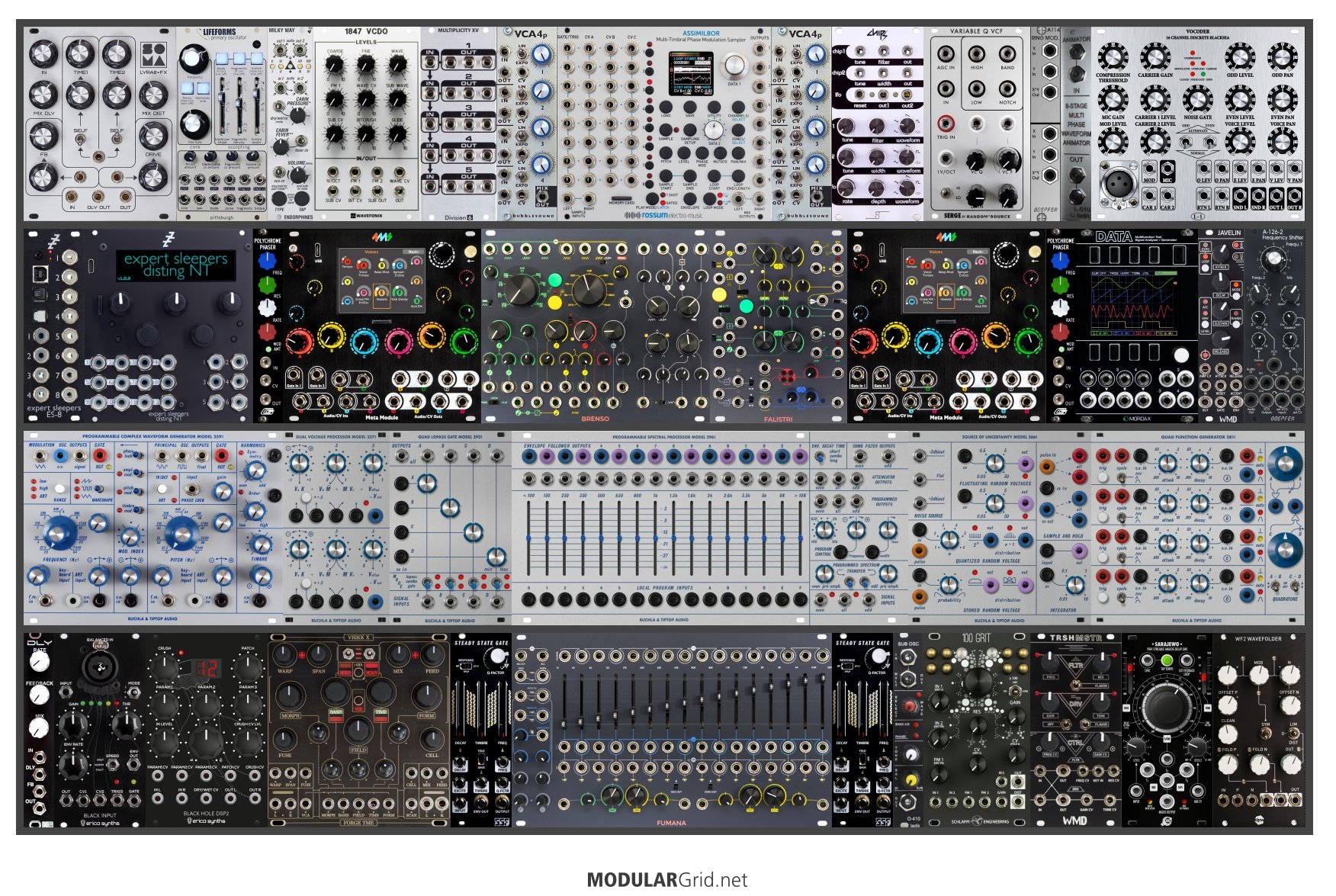The height and width of the screenshot is (896, 1336).
Task: Click the DATA 1 encoder on Assimil8or
Action: [x=734, y=66]
